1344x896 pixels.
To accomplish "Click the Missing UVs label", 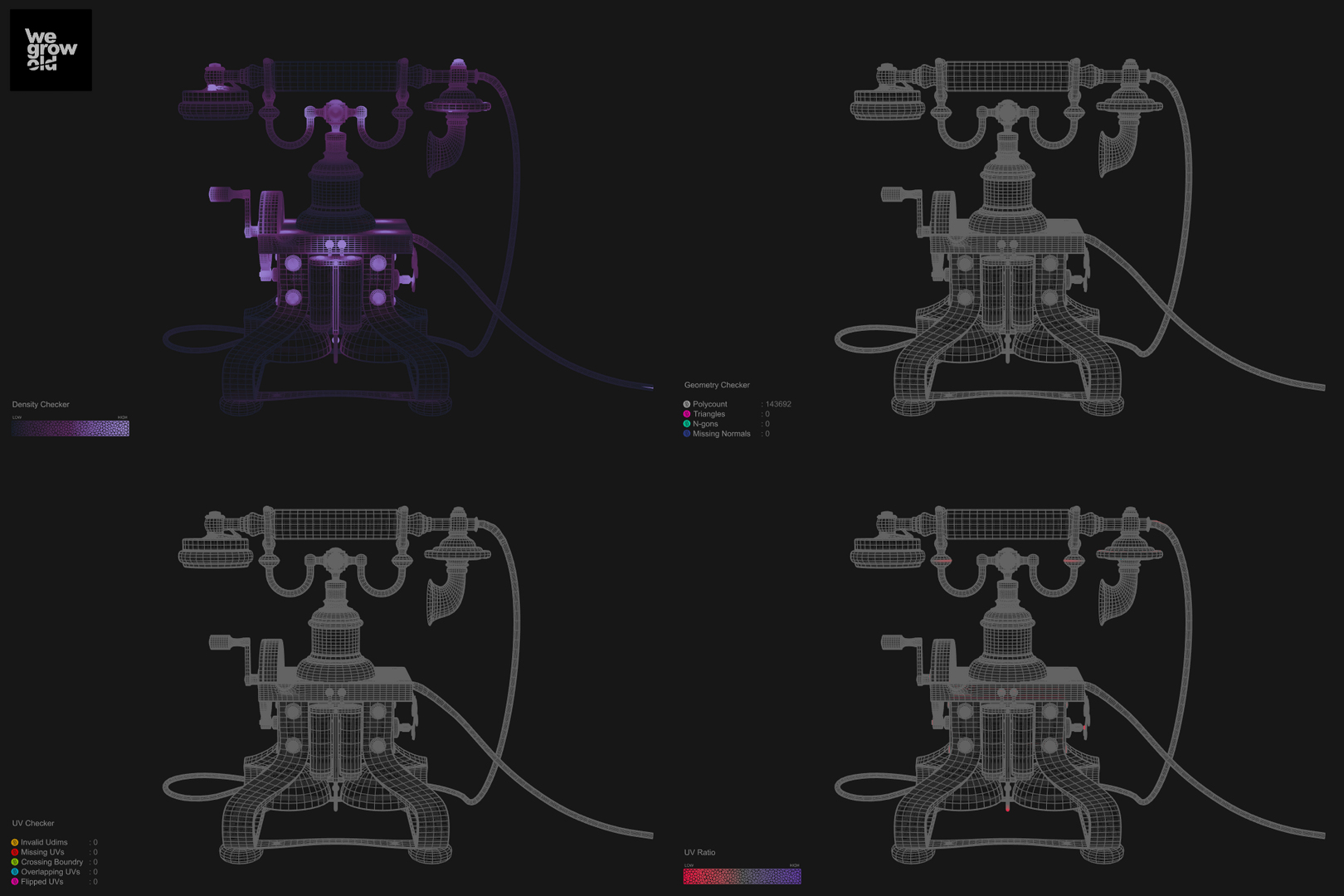I will coord(42,852).
